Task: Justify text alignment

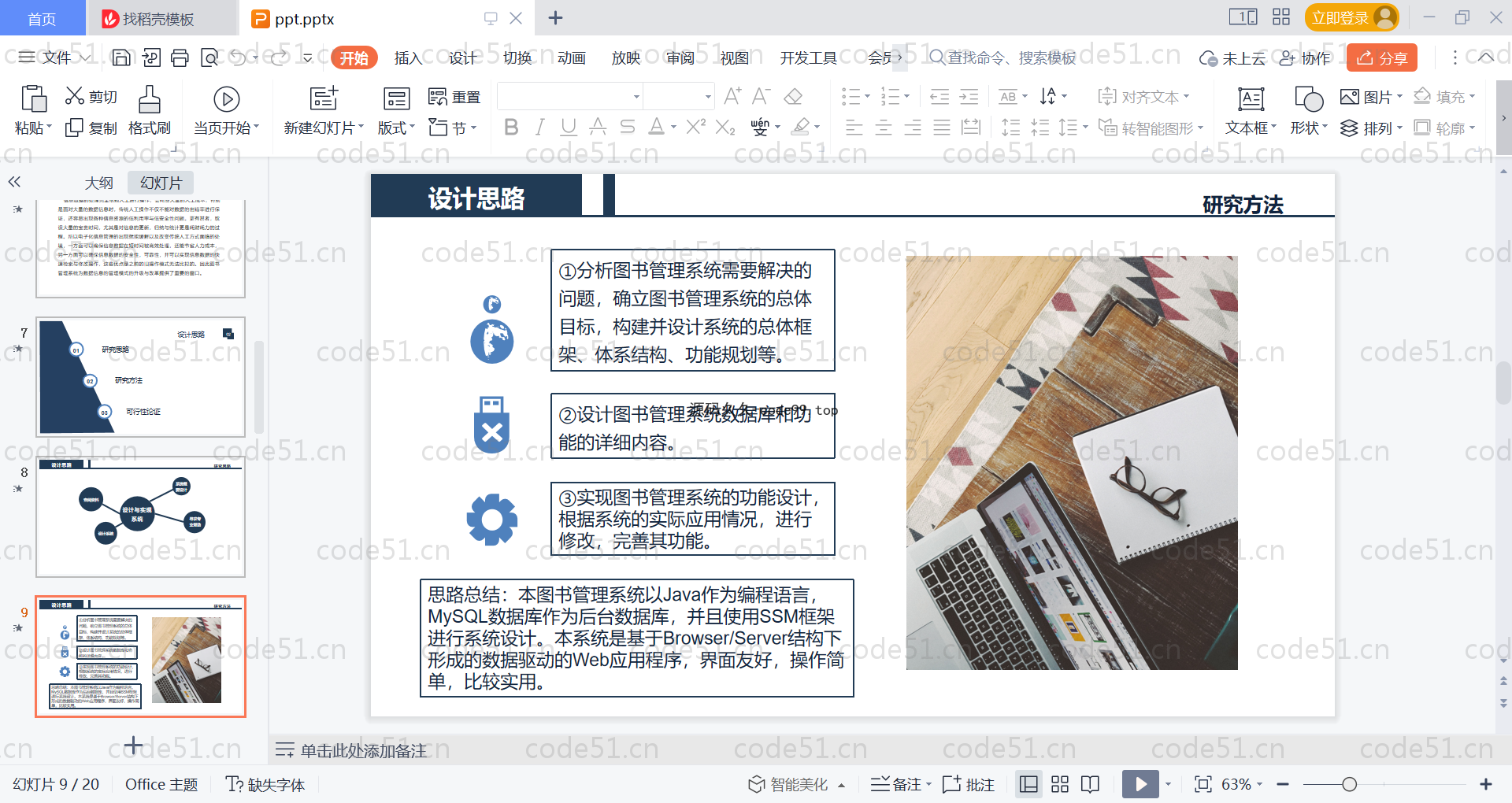Action: click(x=941, y=128)
